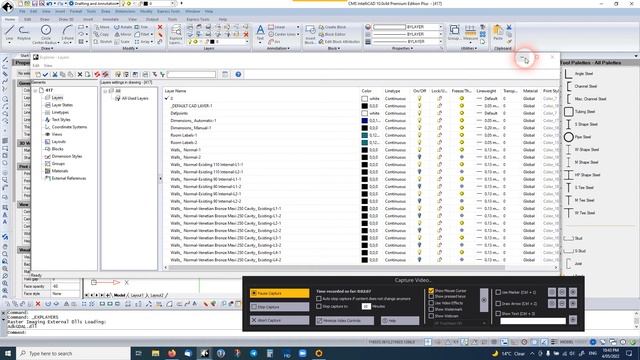The width and height of the screenshot is (640, 360).
Task: Expand the Draw panel dropdown
Action: (47, 49)
